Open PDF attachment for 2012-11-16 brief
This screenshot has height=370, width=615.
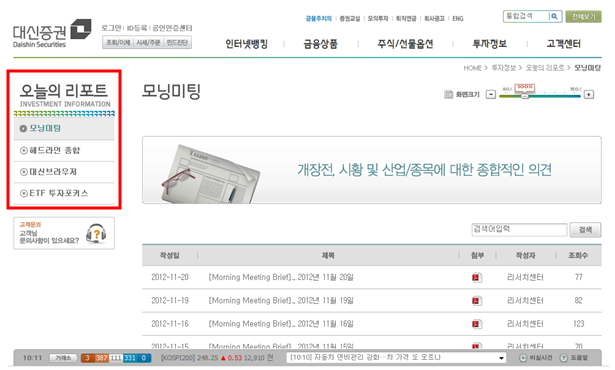coord(476,324)
